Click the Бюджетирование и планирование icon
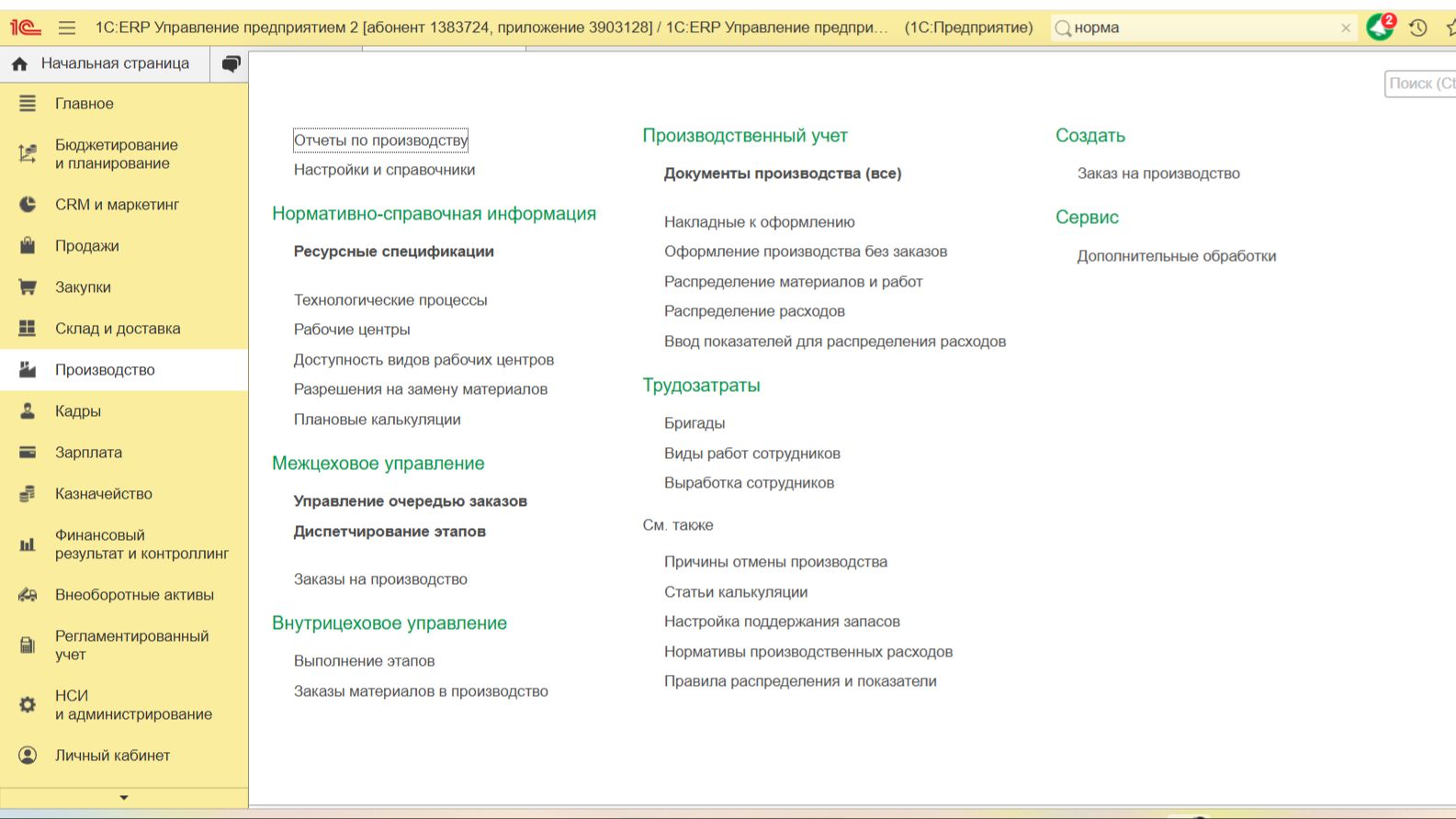This screenshot has height=819, width=1456. point(28,154)
